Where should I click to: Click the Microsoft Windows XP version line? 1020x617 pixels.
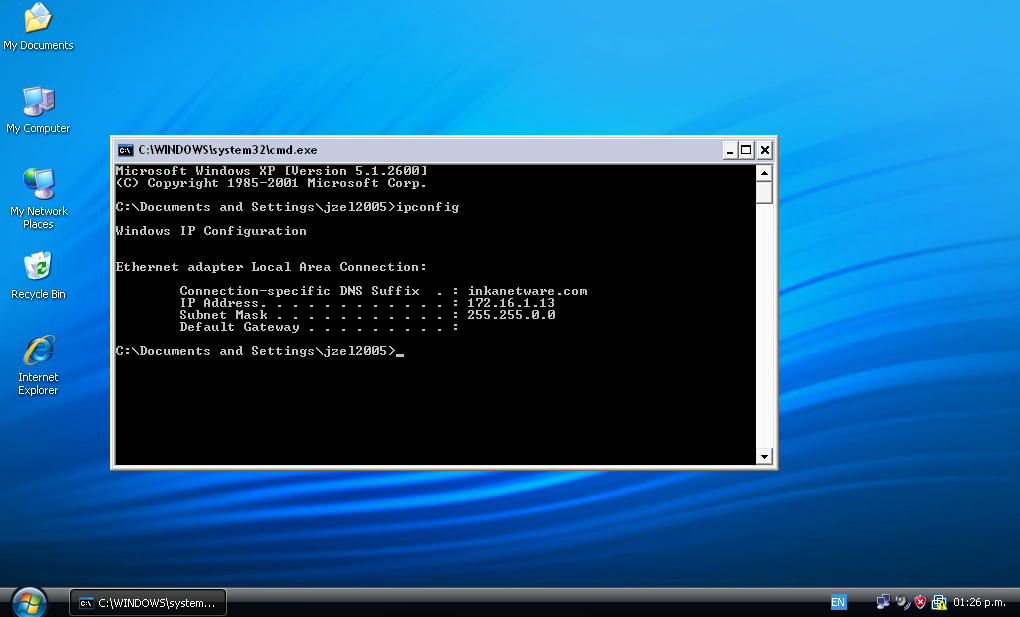point(272,171)
